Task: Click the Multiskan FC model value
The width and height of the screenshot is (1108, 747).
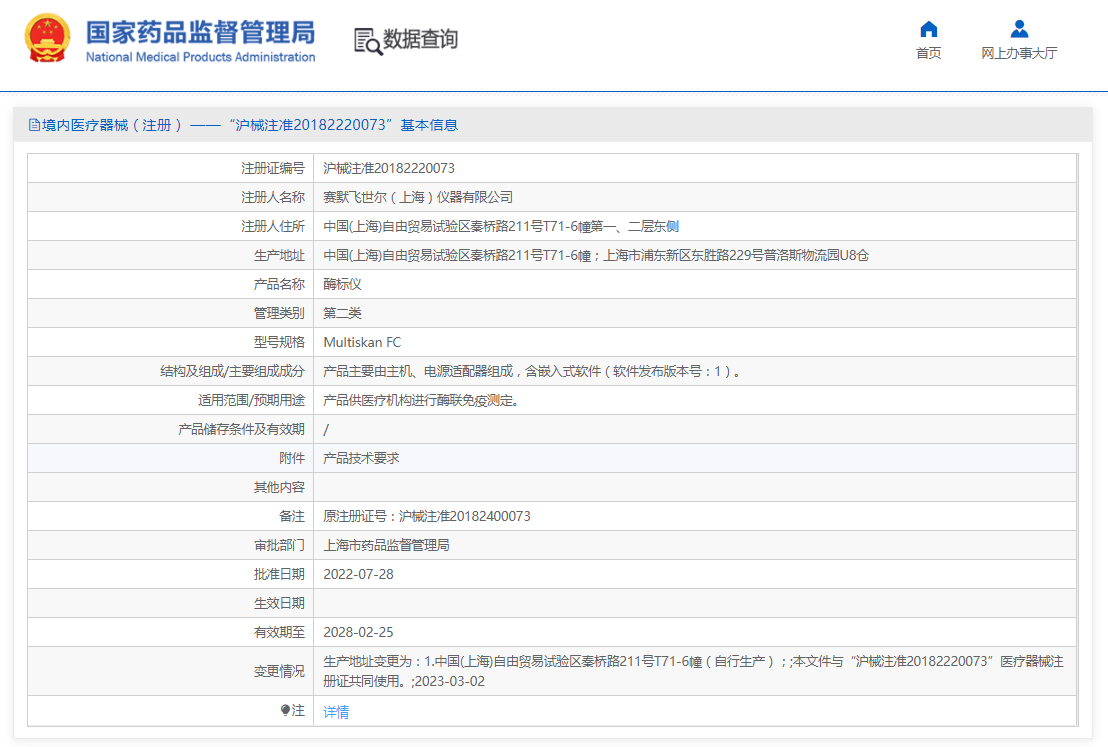Action: tap(362, 342)
